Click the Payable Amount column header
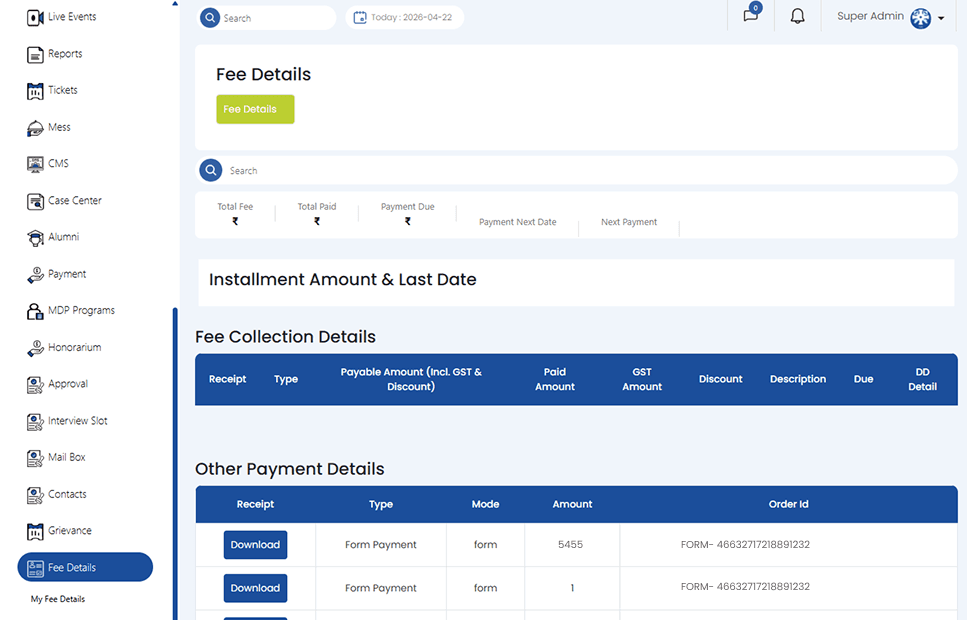This screenshot has height=620, width=967. pos(411,379)
